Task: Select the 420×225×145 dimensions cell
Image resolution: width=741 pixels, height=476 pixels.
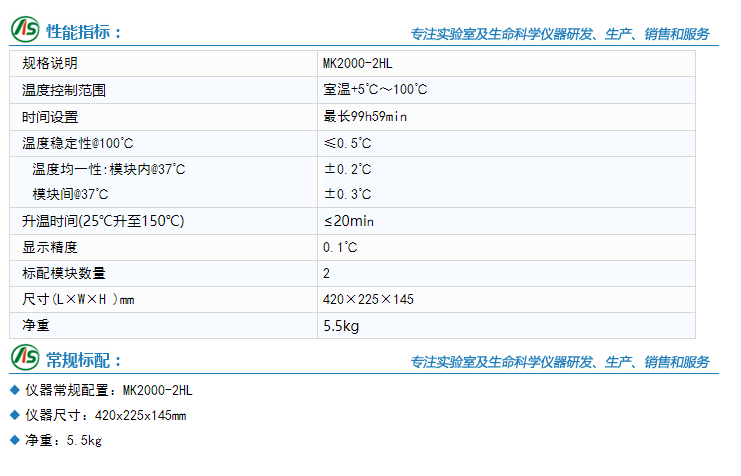Action: click(506, 299)
